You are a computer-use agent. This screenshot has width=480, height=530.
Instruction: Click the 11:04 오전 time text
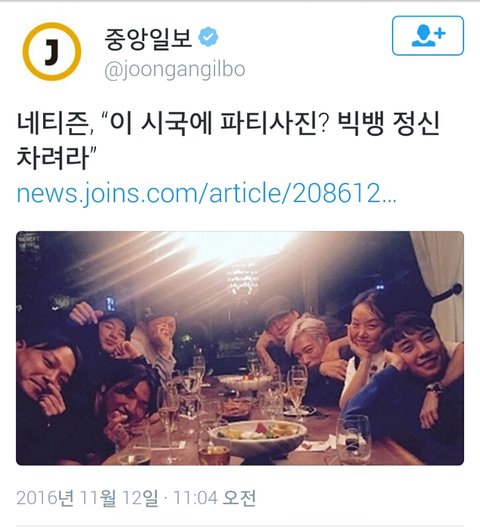click(x=215, y=498)
